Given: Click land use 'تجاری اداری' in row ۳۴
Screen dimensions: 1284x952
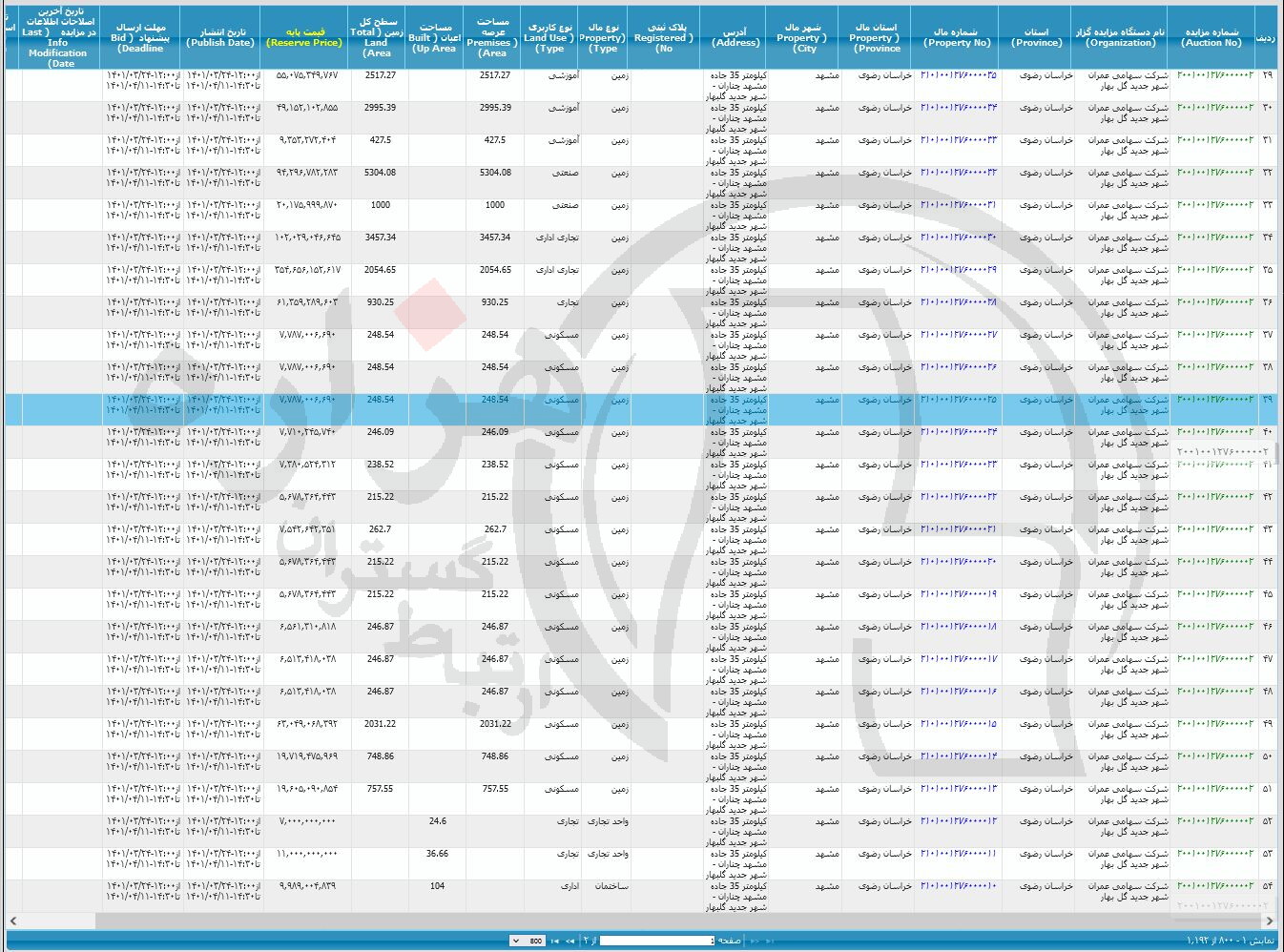Looking at the screenshot, I should point(557,238).
